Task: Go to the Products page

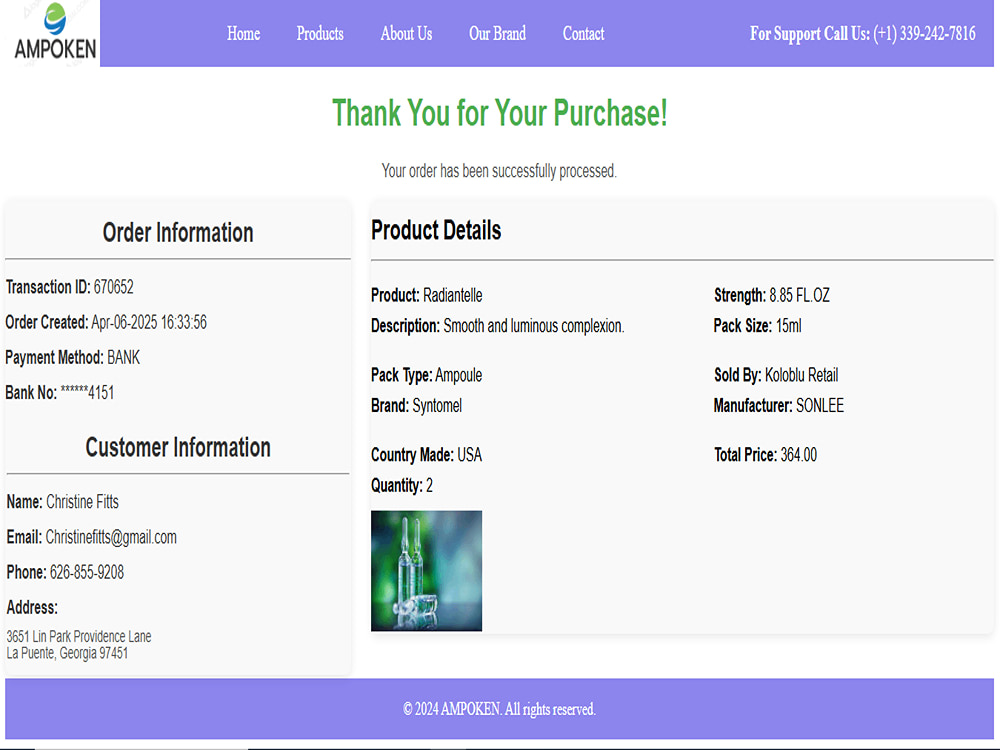Action: pyautogui.click(x=320, y=34)
